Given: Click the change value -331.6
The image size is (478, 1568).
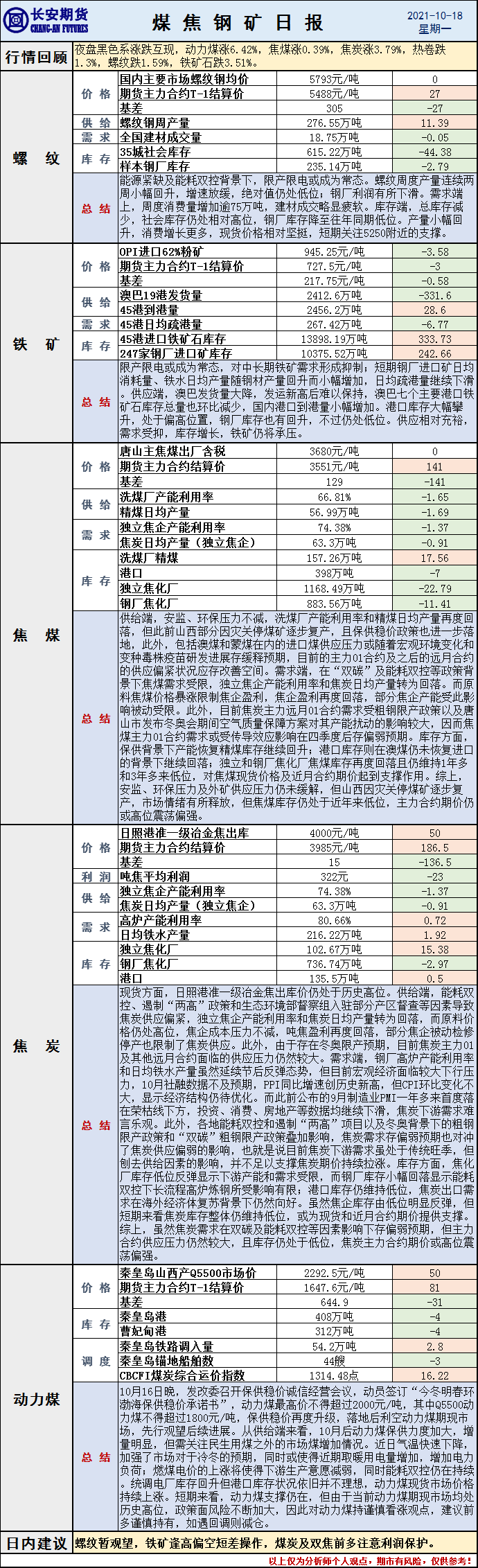Looking at the screenshot, I should pos(434,296).
